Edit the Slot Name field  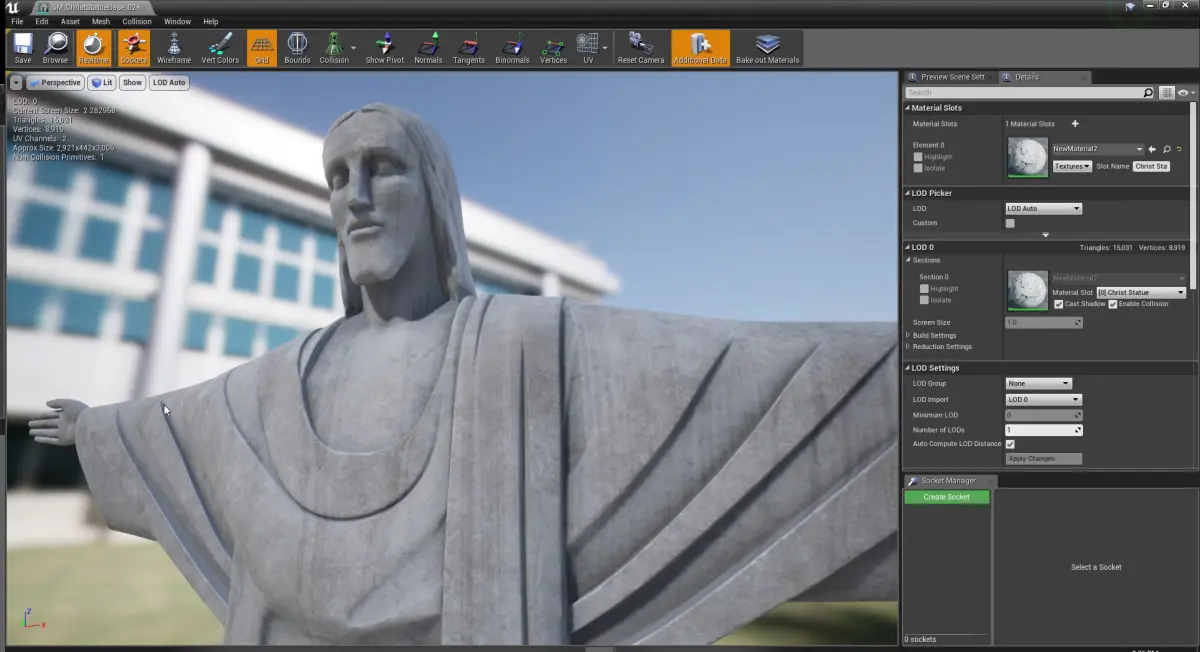coord(1151,166)
